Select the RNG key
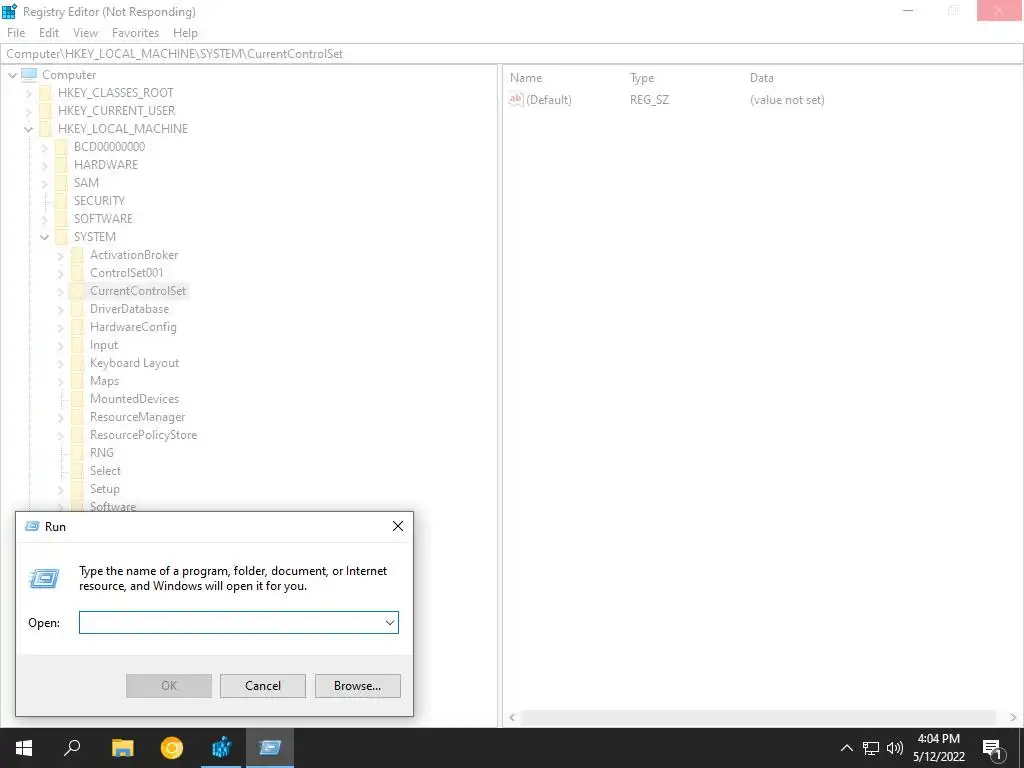 (102, 453)
